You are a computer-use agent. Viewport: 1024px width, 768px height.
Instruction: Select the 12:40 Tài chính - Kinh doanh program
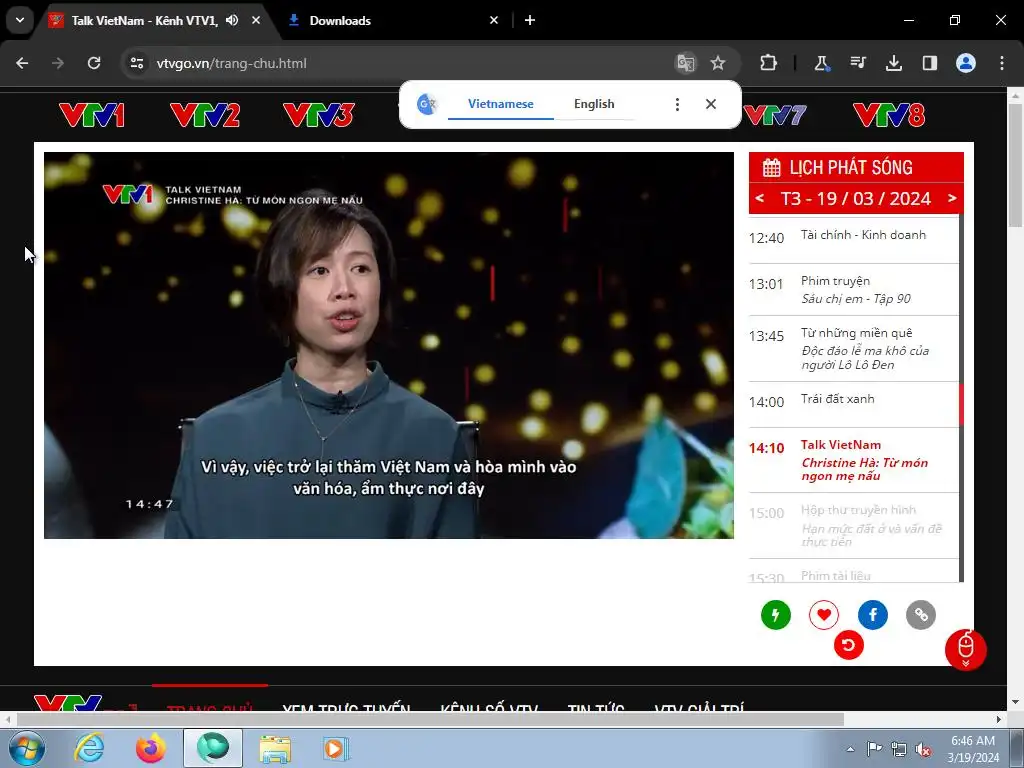[x=853, y=238]
